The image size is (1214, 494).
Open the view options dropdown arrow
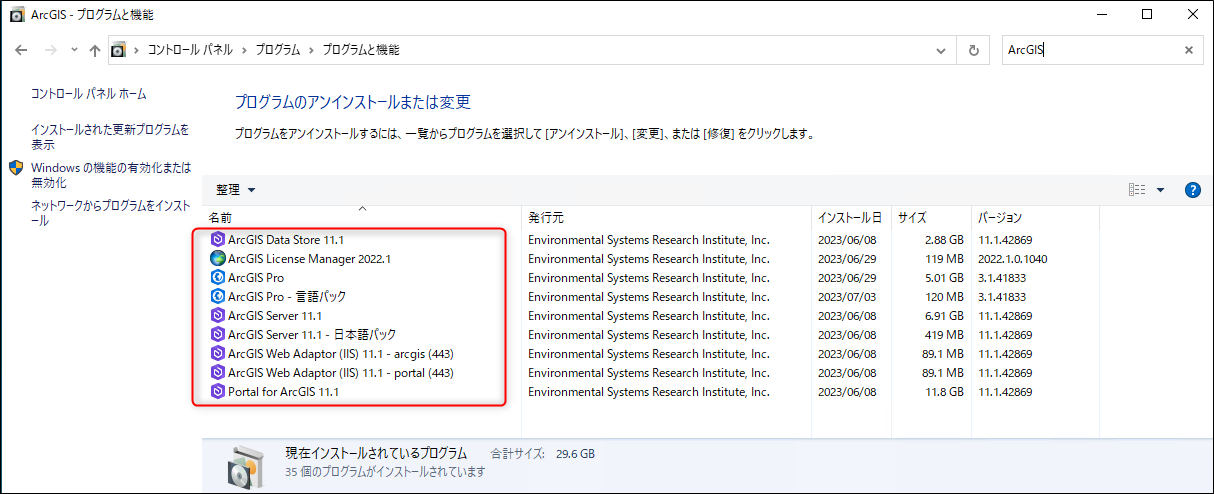1161,190
